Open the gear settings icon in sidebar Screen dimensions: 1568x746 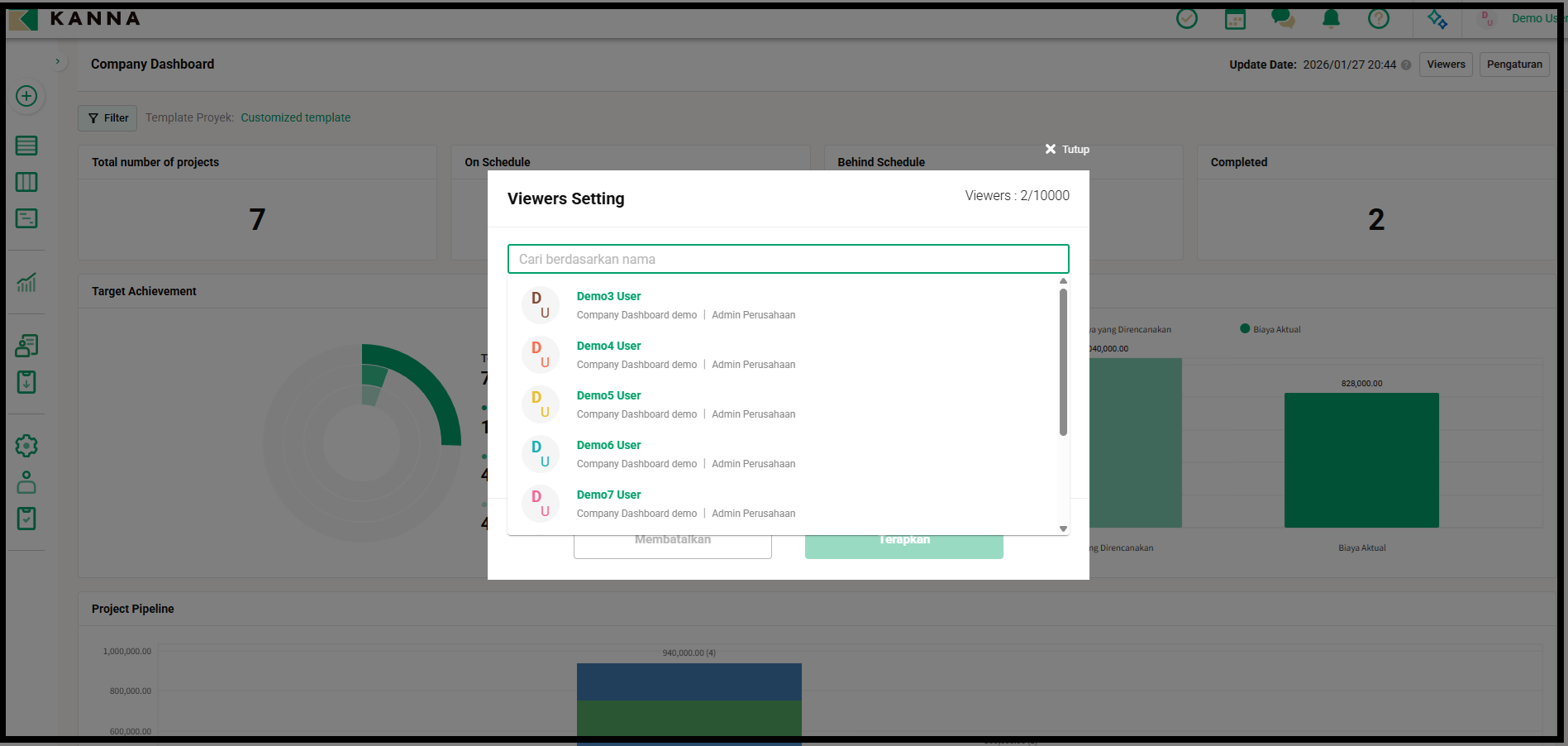click(26, 446)
